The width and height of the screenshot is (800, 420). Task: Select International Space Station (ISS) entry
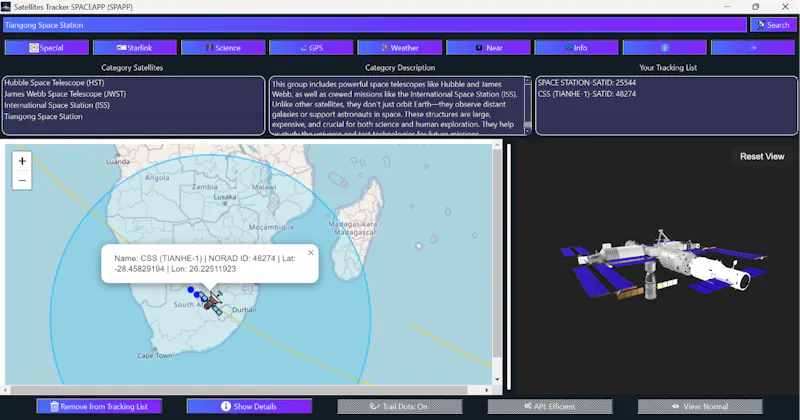pyautogui.click(x=57, y=105)
